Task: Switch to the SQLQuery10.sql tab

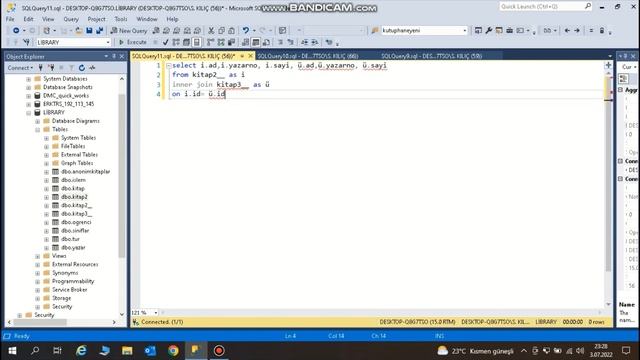Action: (308, 56)
